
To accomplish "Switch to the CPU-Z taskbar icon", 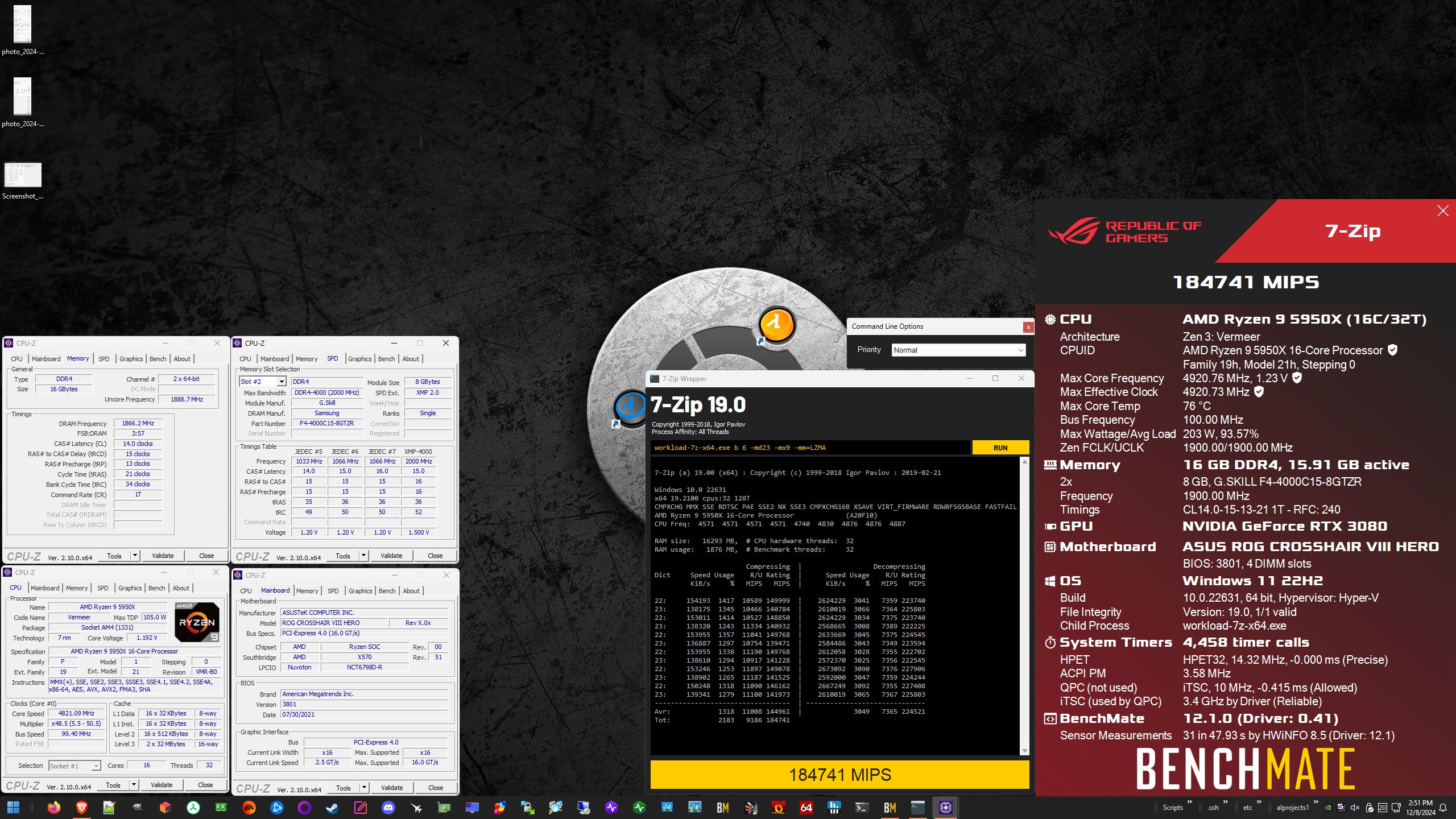I will 946,807.
